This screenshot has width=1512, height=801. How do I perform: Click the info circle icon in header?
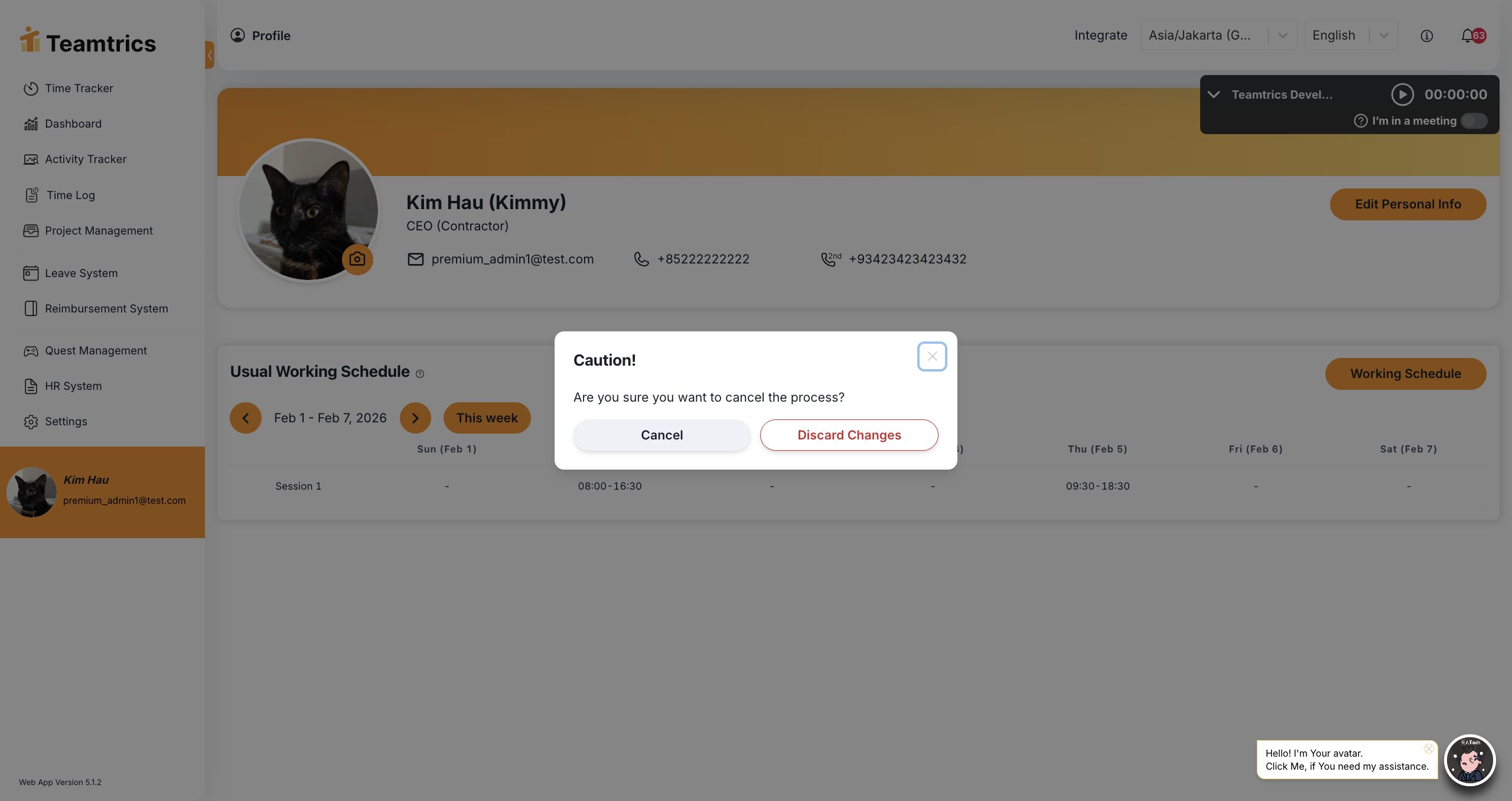(x=1426, y=35)
